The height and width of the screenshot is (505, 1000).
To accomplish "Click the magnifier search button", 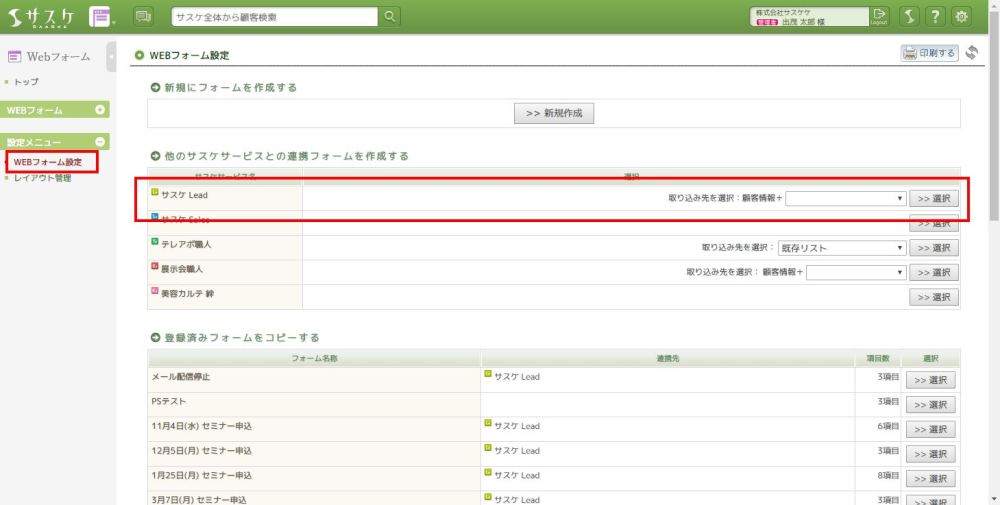I will (390, 17).
